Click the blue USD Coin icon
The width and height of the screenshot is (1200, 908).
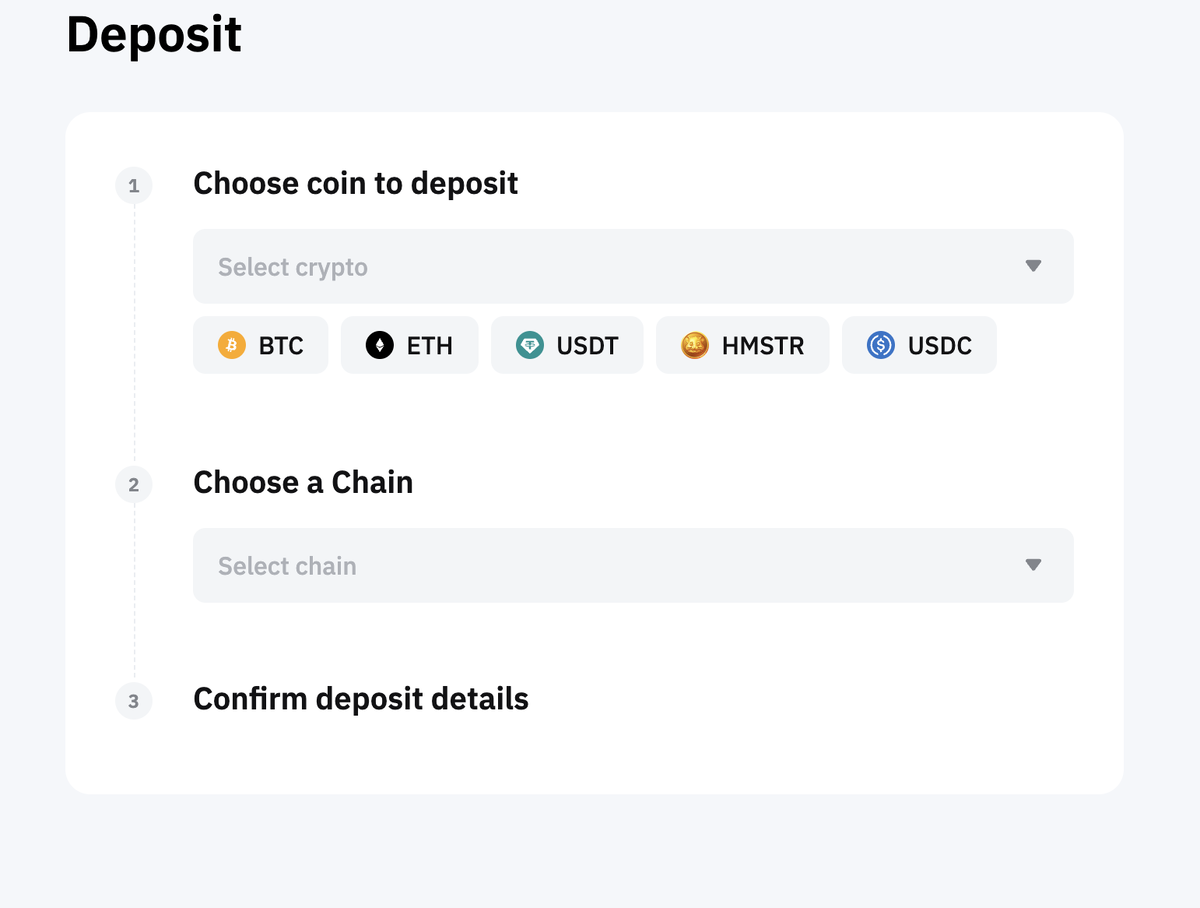tap(881, 346)
